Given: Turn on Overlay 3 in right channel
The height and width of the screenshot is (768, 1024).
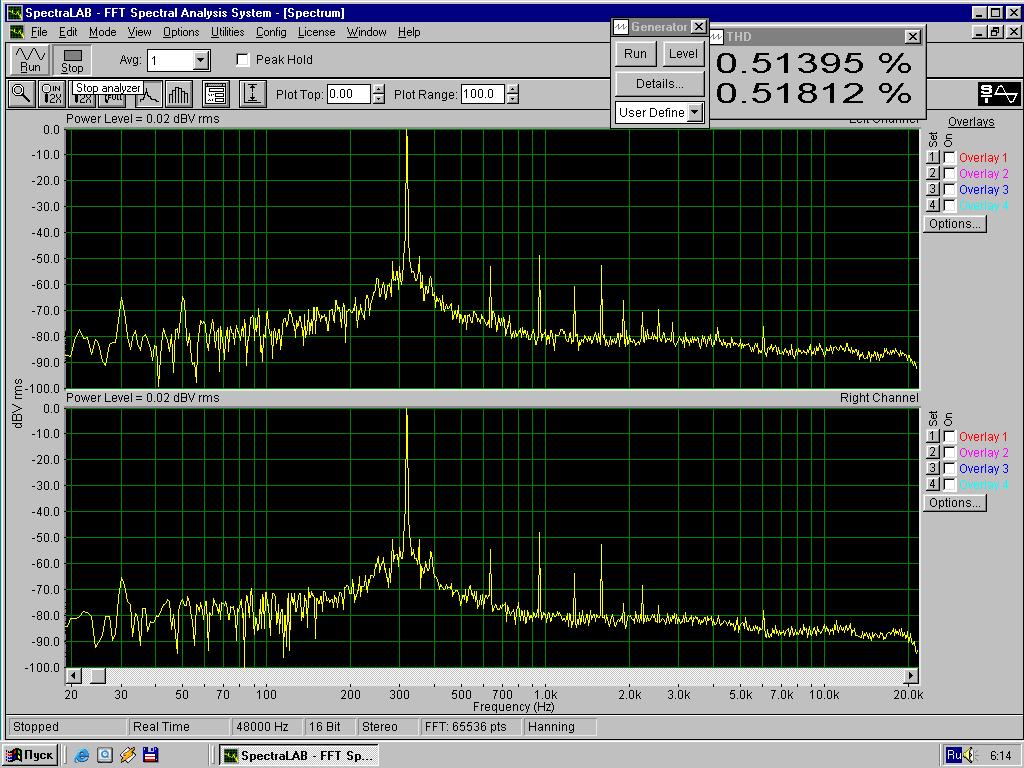Looking at the screenshot, I should coord(949,469).
